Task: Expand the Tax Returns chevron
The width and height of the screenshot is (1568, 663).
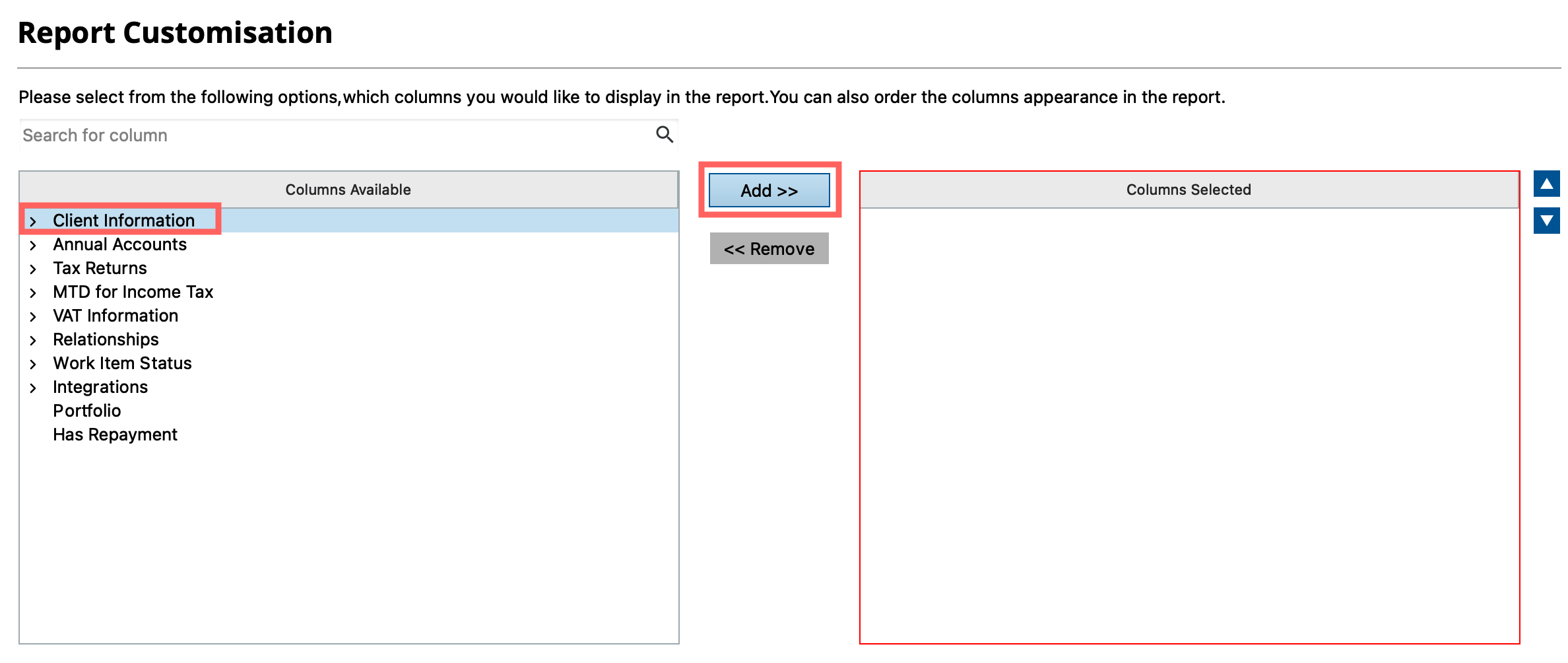Action: coord(33,269)
